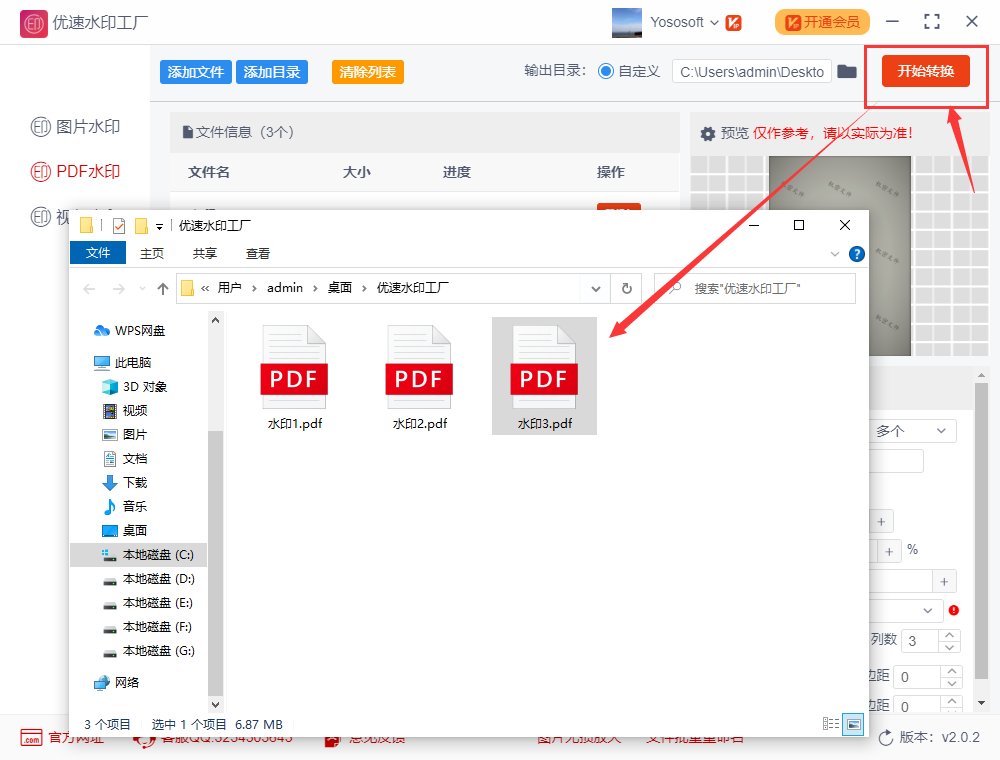Open 意见反馈 feedback icon
This screenshot has height=760, width=1000.
(333, 740)
